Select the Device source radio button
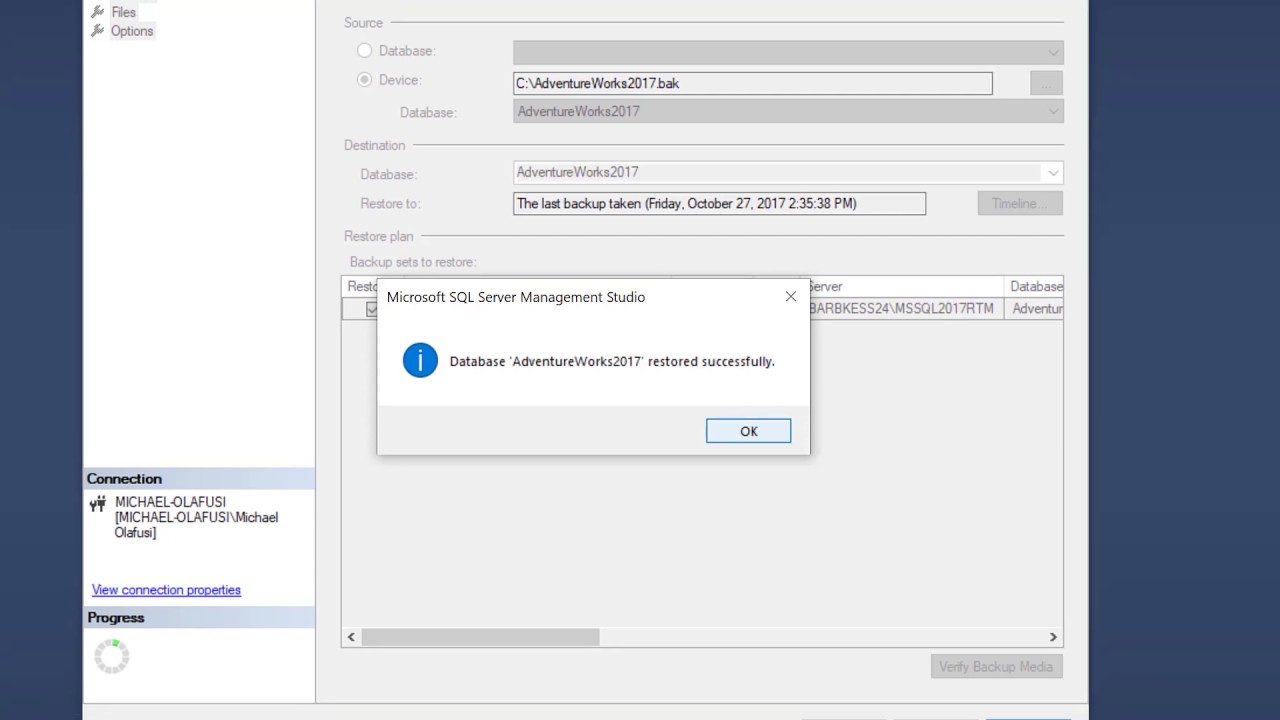1280x720 pixels. tap(364, 80)
